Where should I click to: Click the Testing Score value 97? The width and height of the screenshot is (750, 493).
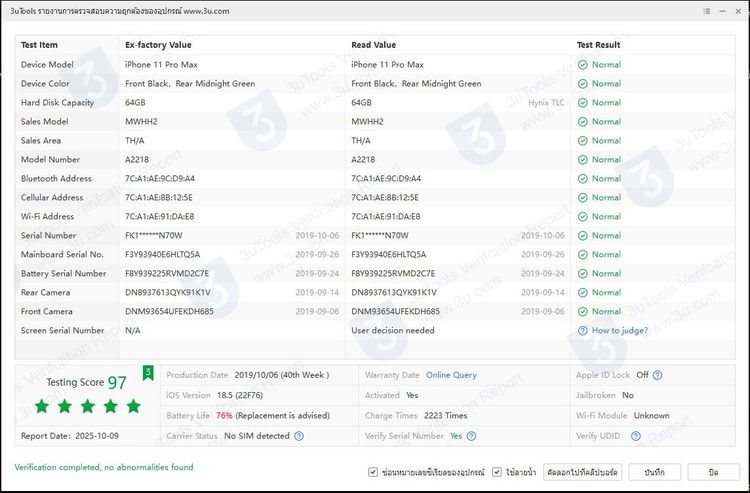[x=117, y=383]
